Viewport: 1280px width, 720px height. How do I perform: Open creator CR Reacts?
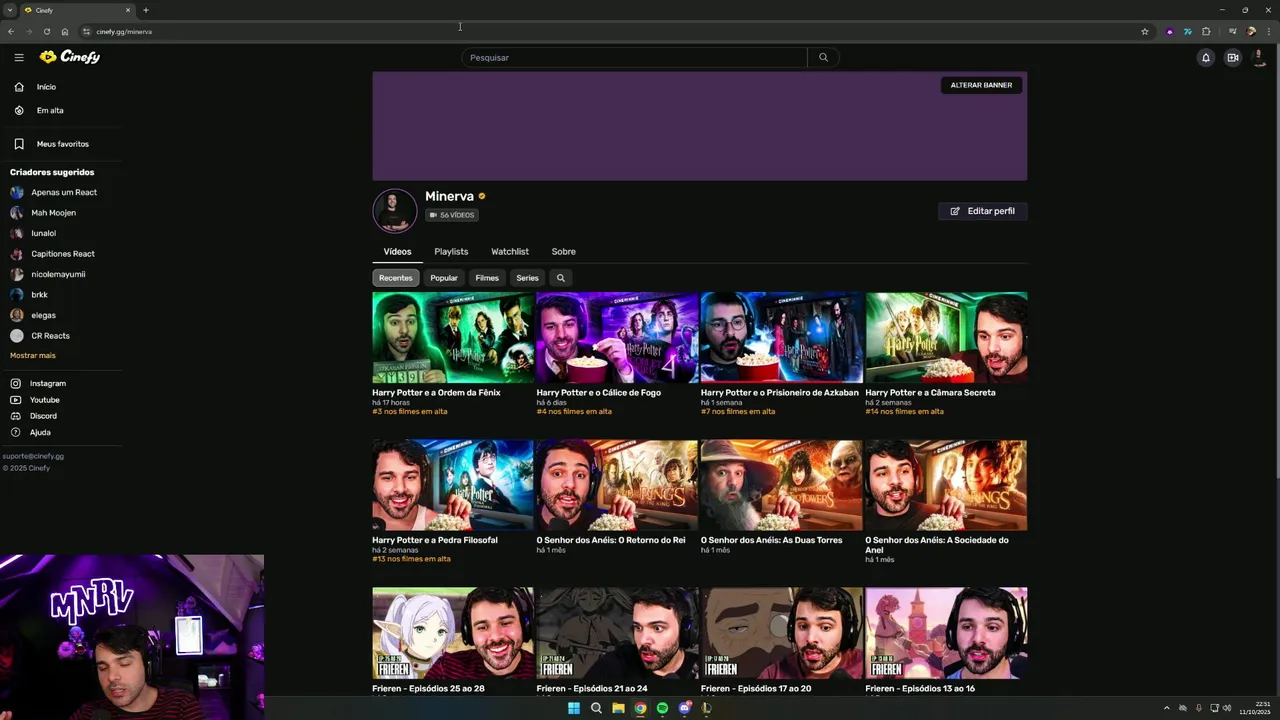[50, 336]
